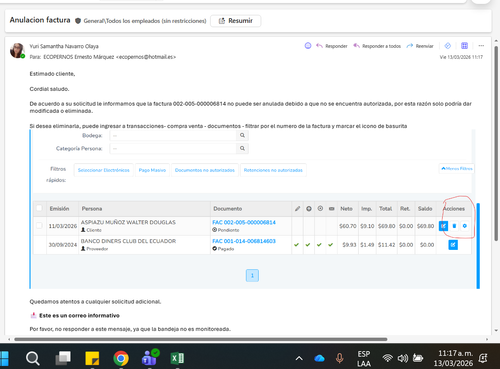The height and width of the screenshot is (369, 500).
Task: Open the FAC 002-005-000006814 document link
Action: (244, 222)
